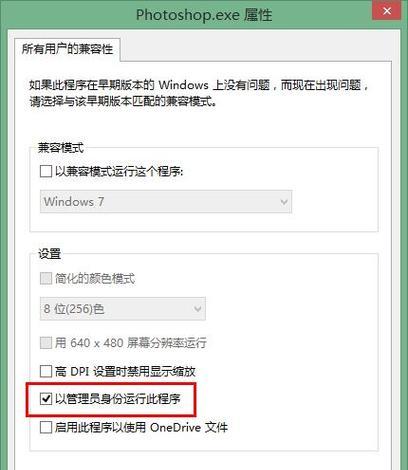Select the 所有用户的兼容性 tab
Screen dimensions: 408x470
[x=67, y=49]
